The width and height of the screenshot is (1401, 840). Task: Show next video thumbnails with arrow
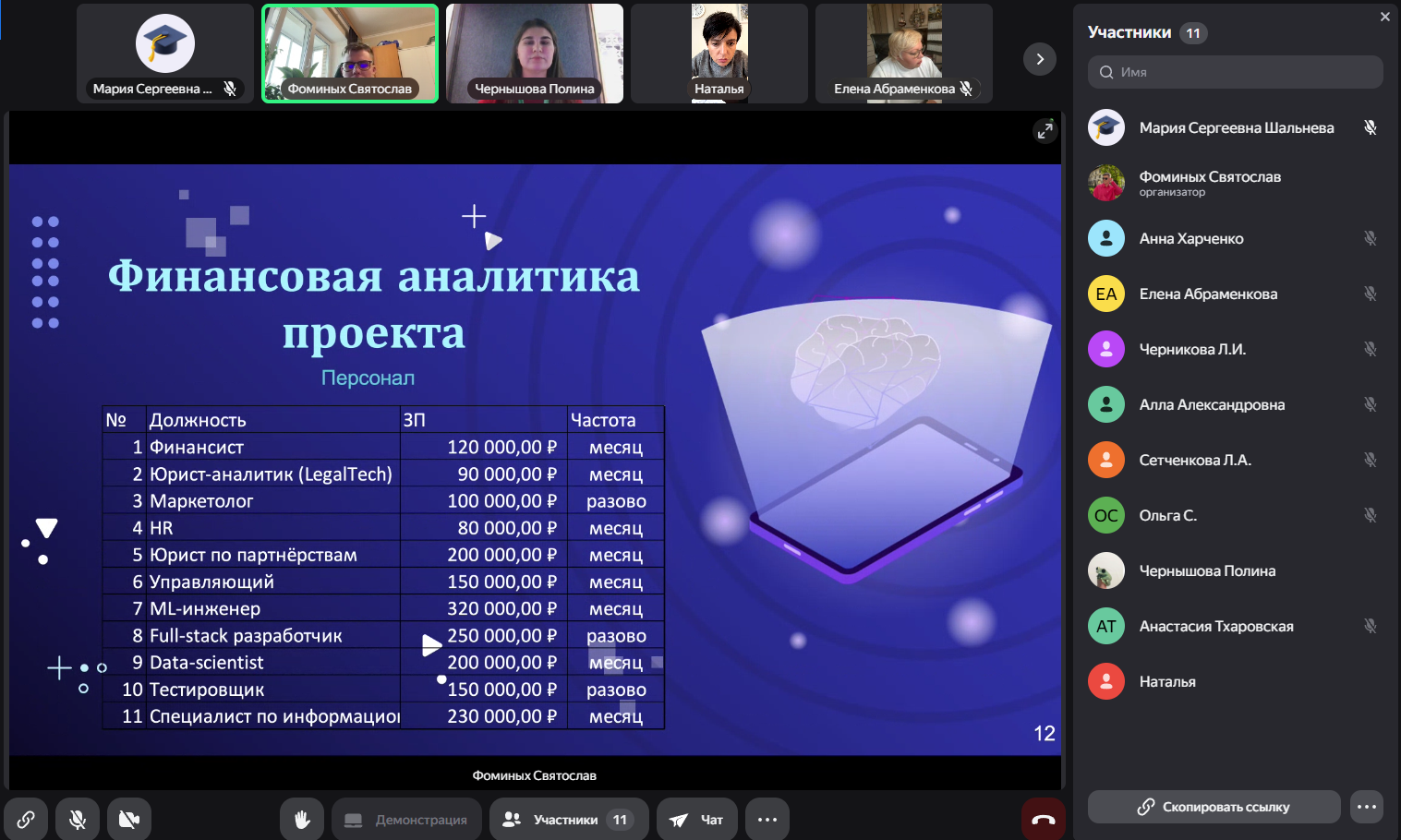[x=1040, y=59]
